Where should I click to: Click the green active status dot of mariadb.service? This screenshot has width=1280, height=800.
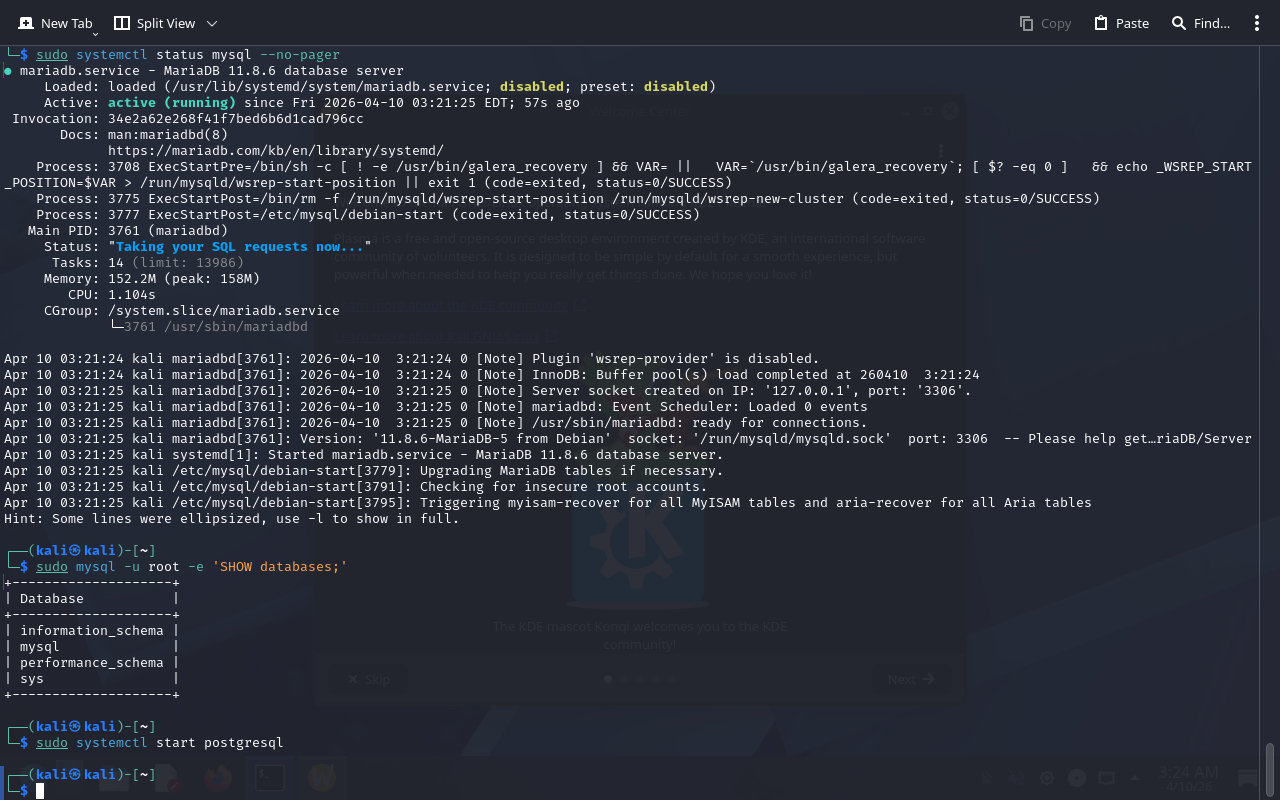pos(8,72)
